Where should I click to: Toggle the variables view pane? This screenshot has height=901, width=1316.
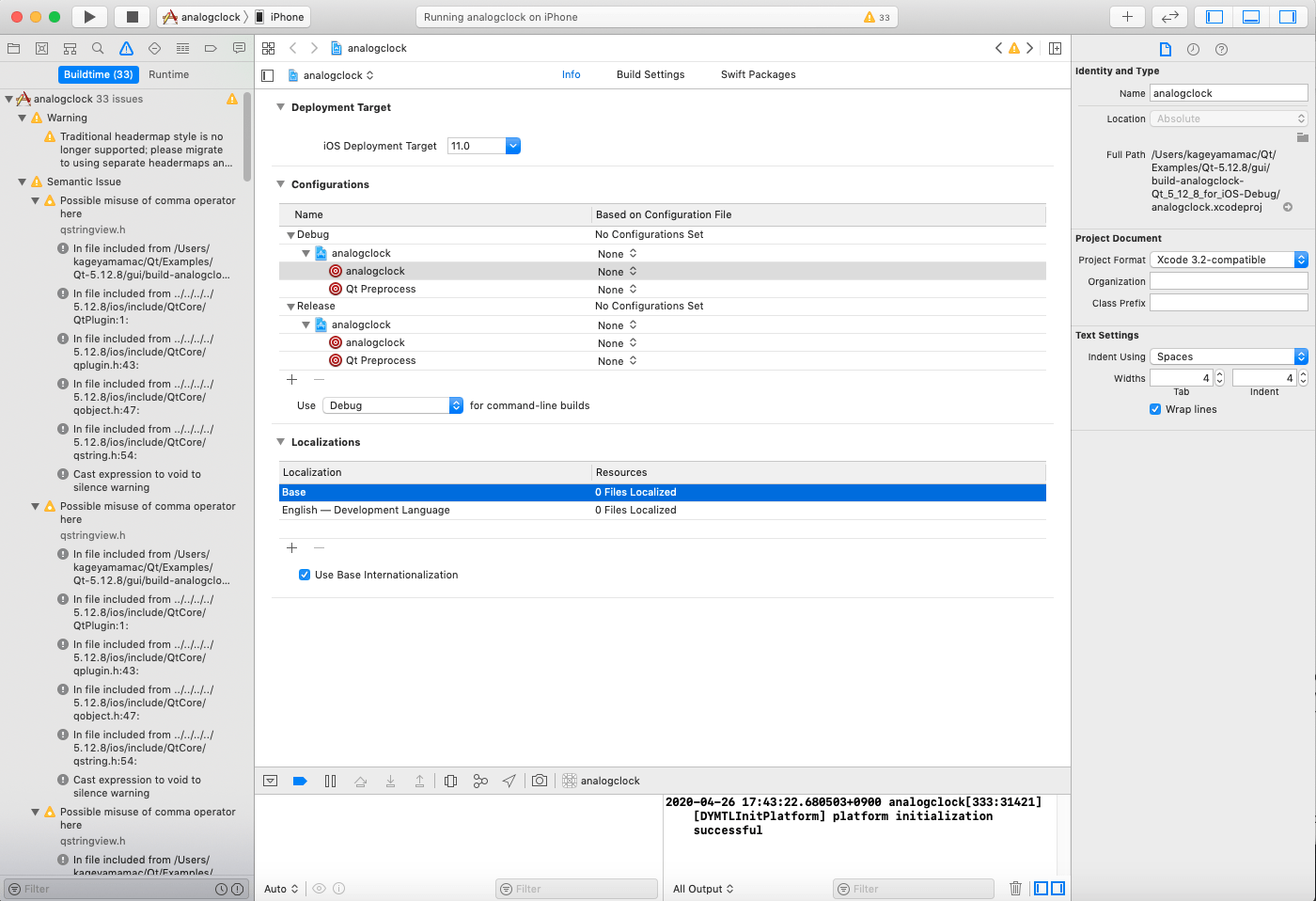(x=1041, y=889)
